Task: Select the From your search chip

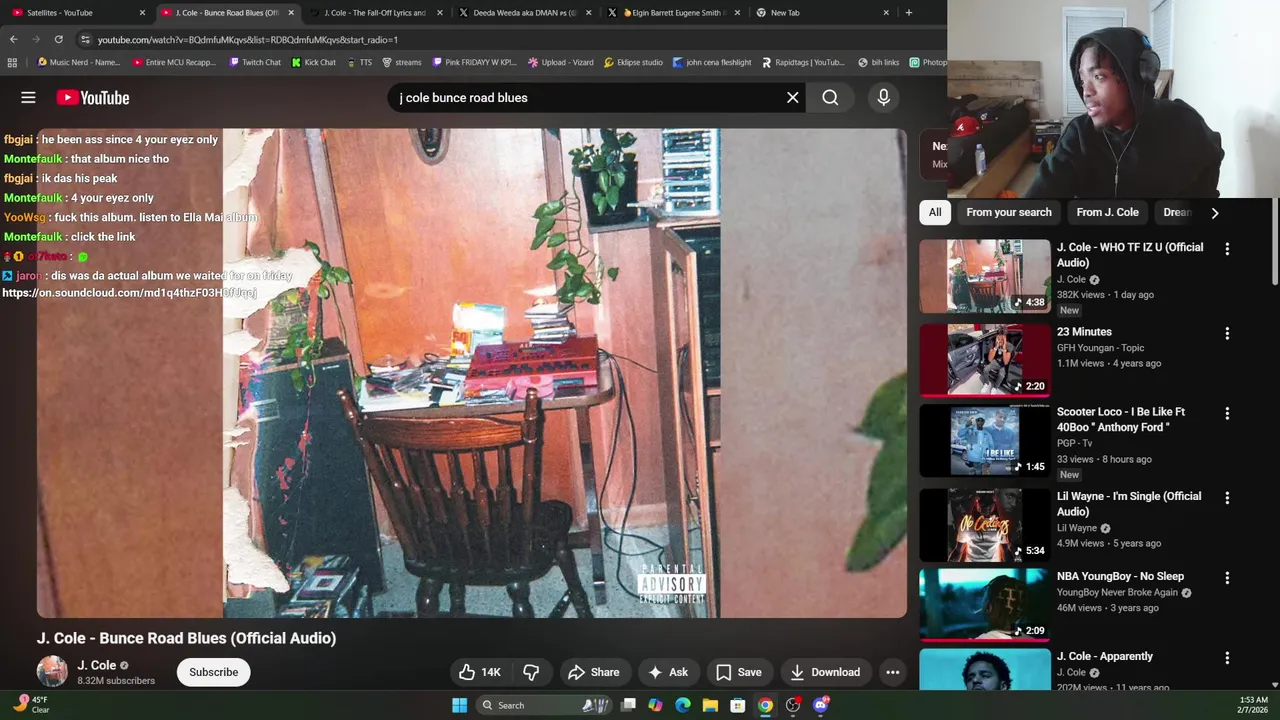Action: tap(1009, 212)
